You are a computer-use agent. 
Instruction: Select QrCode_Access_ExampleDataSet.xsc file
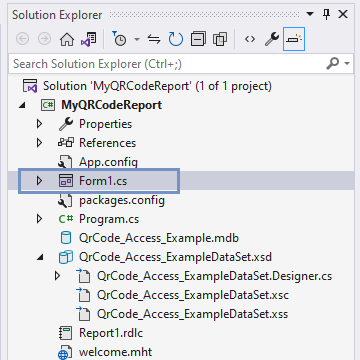(193, 295)
